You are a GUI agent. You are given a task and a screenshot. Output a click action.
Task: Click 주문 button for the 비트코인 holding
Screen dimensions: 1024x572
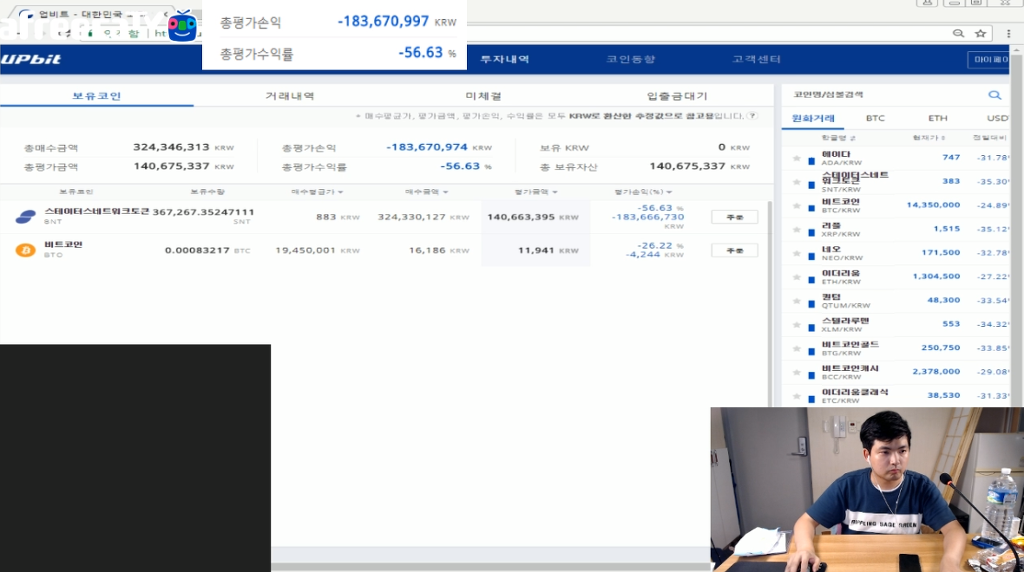(x=735, y=250)
